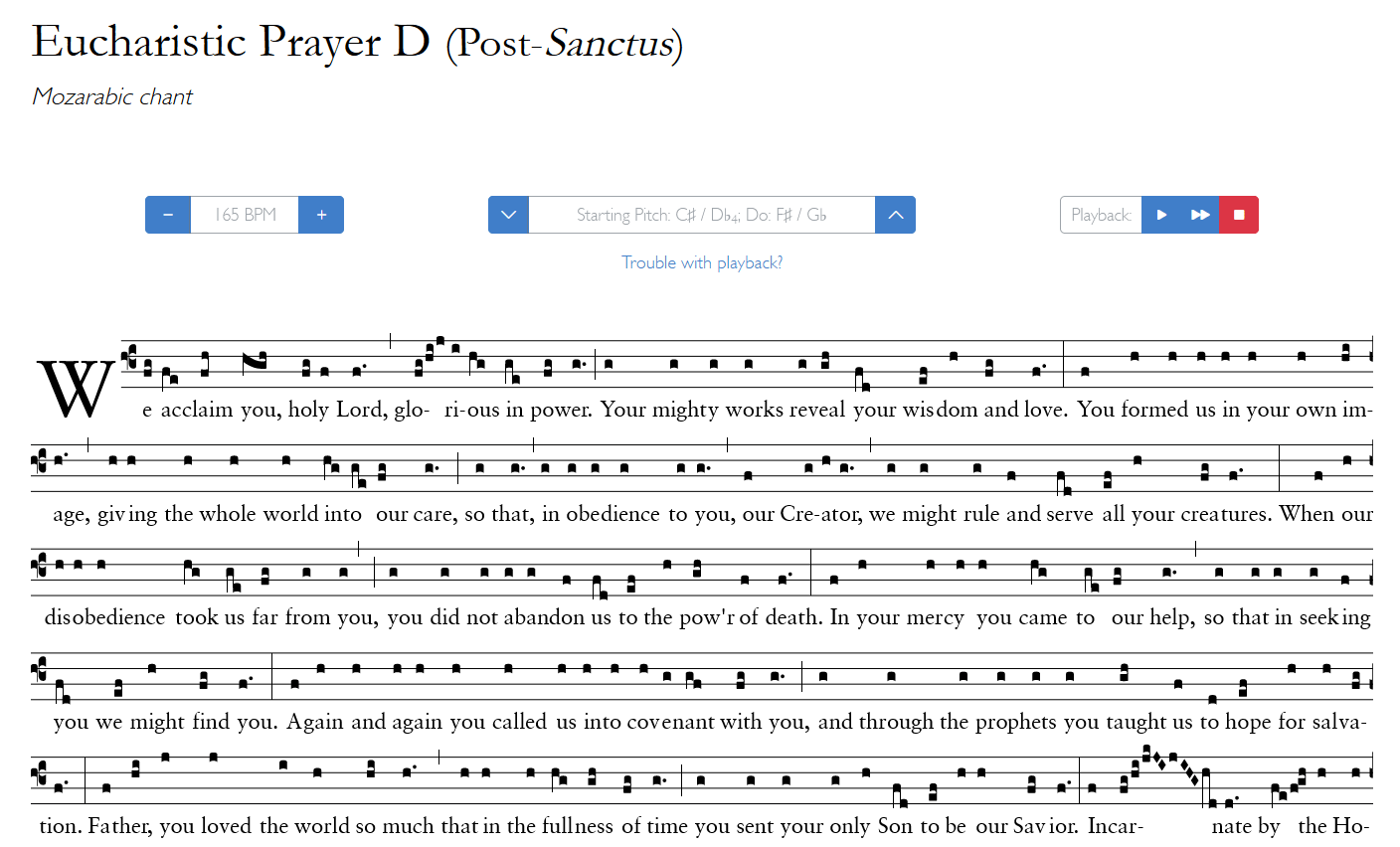Image resolution: width=1400 pixels, height=847 pixels.
Task: Increase tempo with the plus button
Action: 321,215
